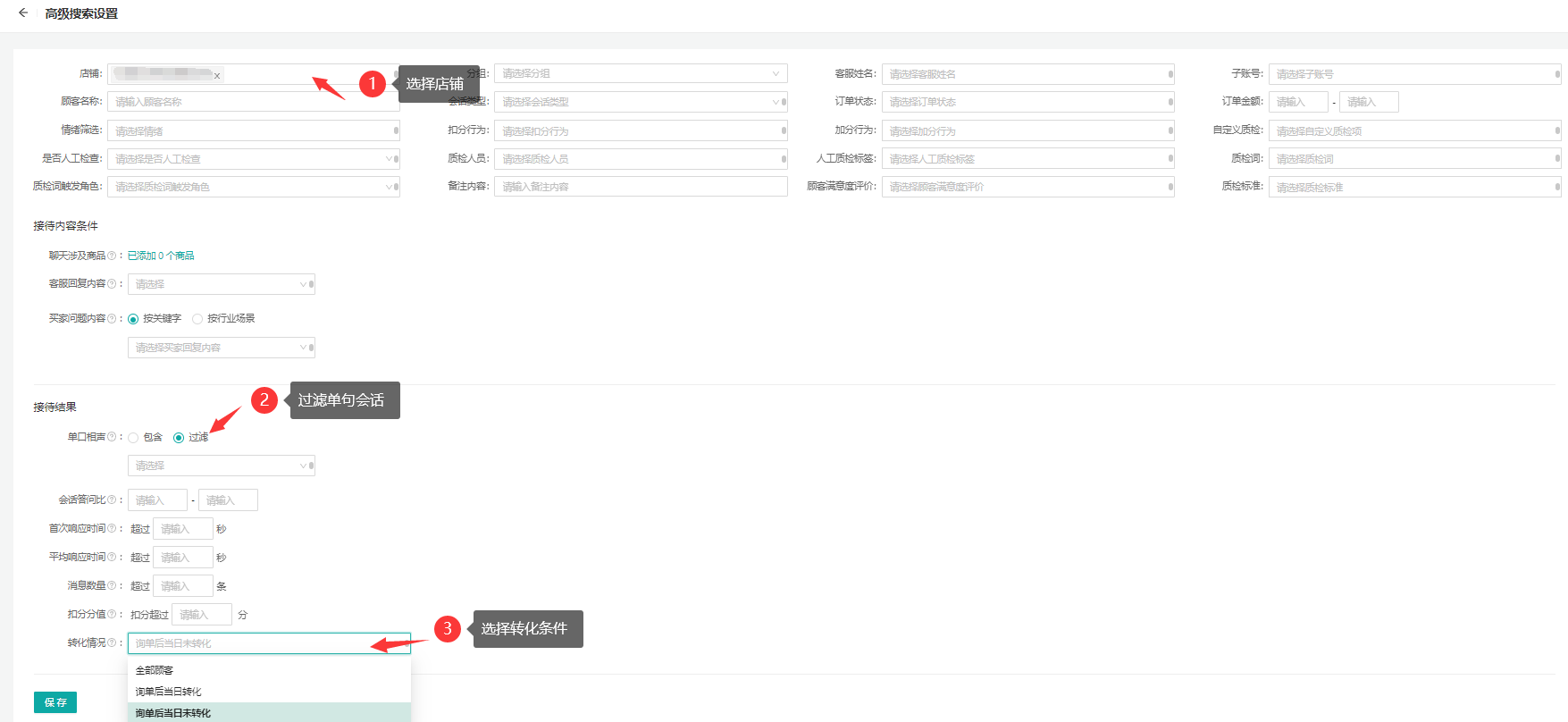This screenshot has height=722, width=1568.
Task: Show help for 首次响应时间
Action: (x=112, y=528)
